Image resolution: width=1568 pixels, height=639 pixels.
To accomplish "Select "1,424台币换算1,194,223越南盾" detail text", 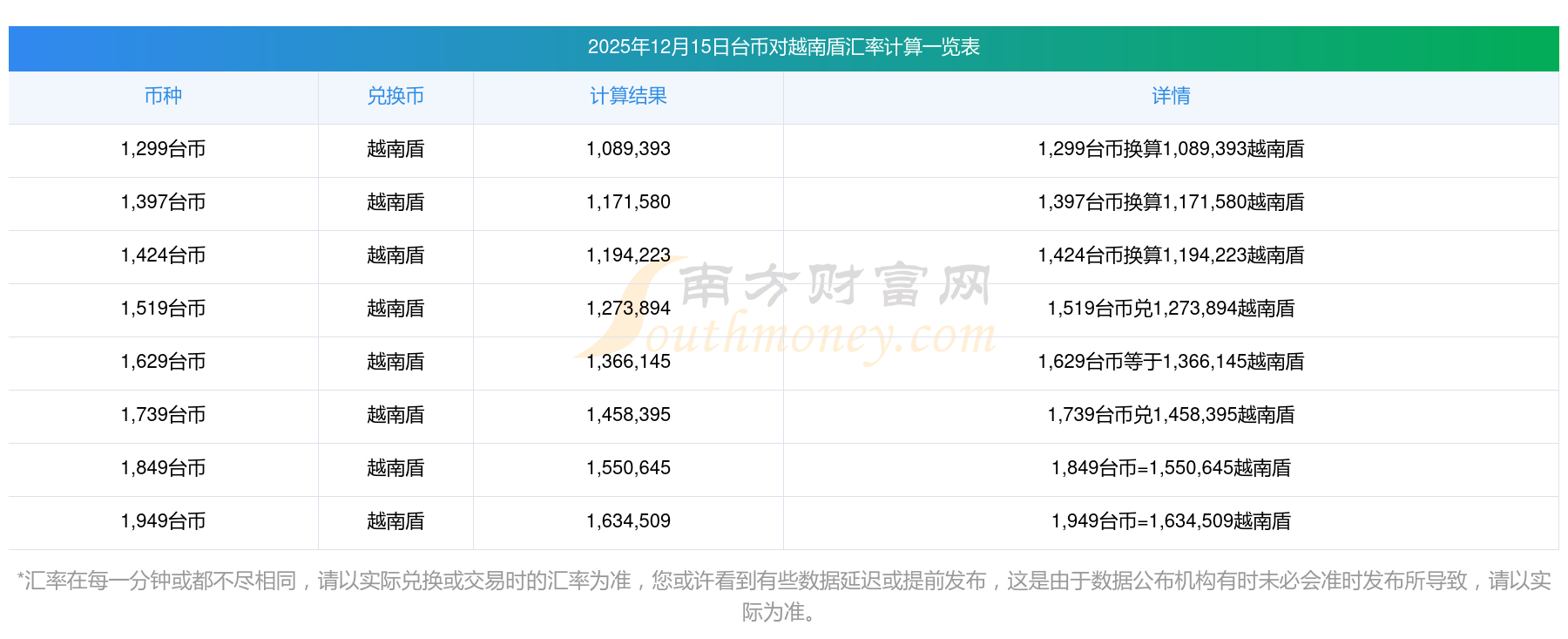I will 1171,255.
